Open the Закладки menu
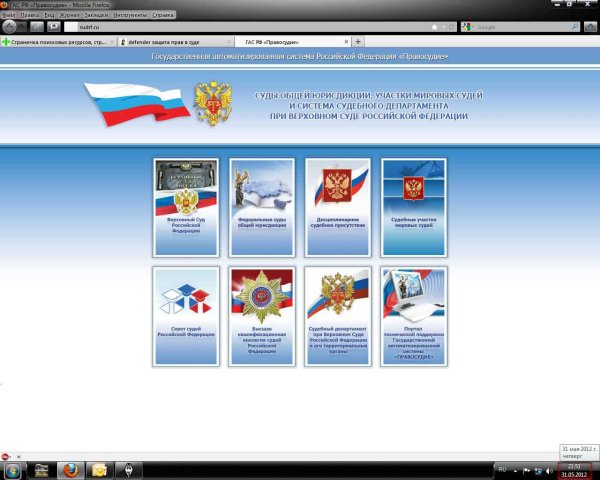Viewport: 600px width, 480px height. [96, 15]
